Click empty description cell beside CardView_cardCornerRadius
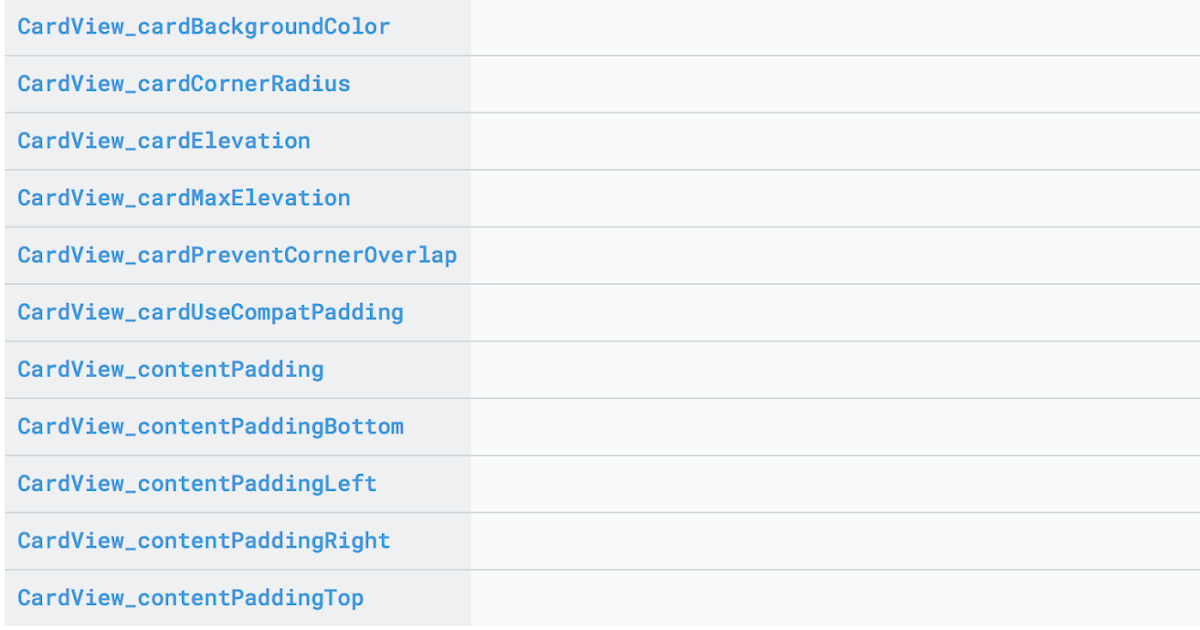 point(835,84)
